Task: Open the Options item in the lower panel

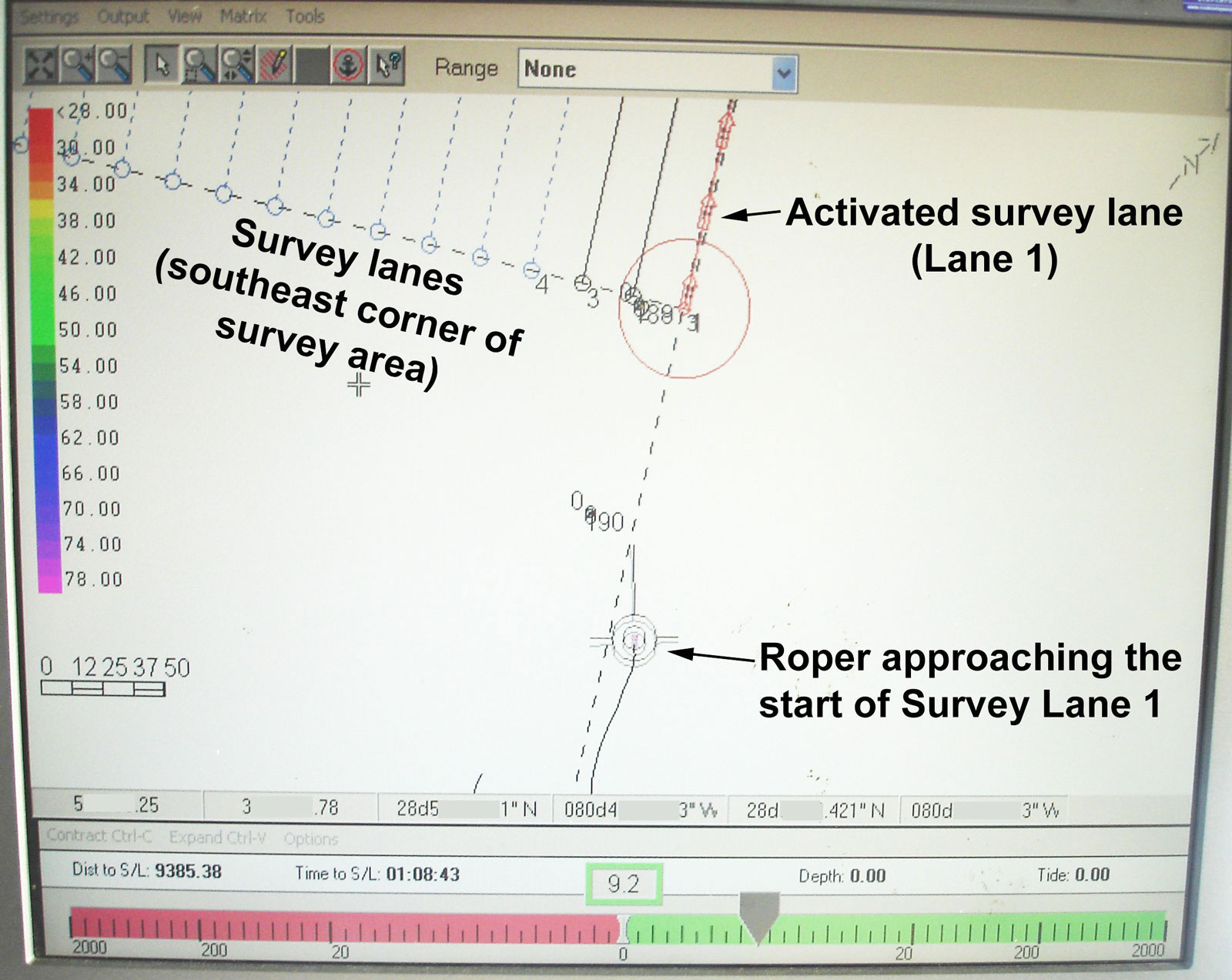Action: click(310, 838)
